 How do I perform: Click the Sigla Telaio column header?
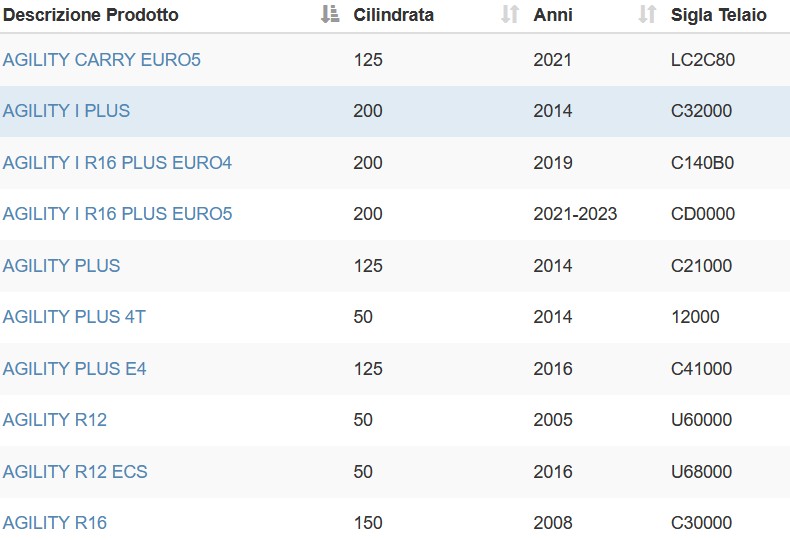click(x=719, y=15)
